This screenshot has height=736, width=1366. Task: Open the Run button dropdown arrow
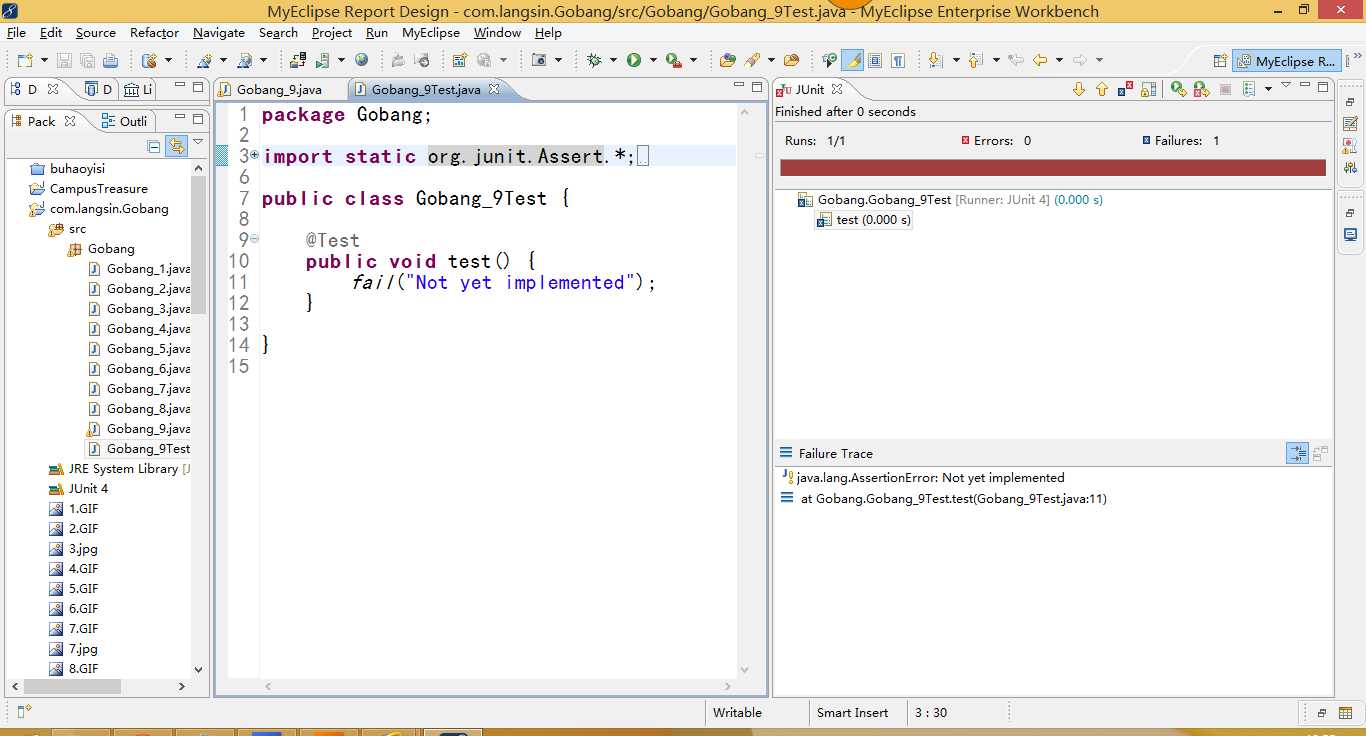point(653,60)
